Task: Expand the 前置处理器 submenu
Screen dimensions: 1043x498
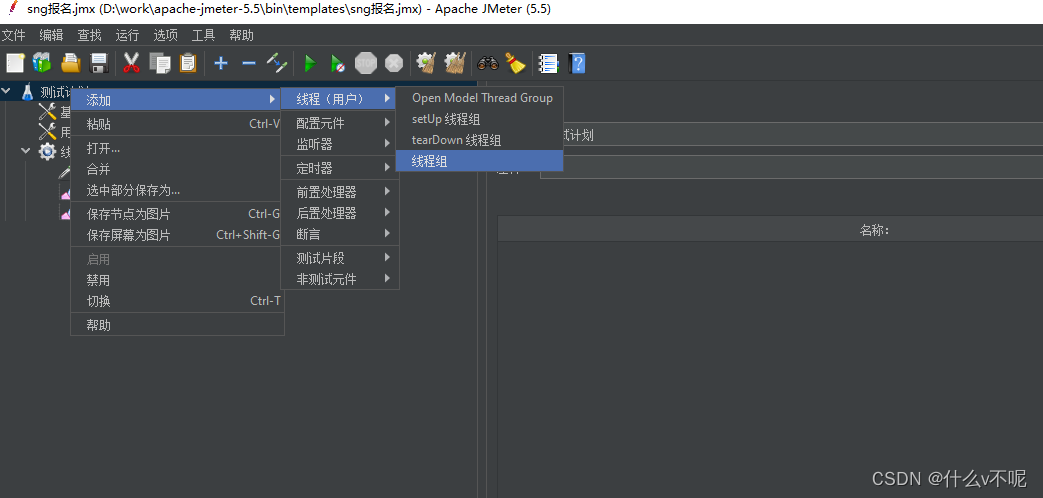Action: [339, 192]
